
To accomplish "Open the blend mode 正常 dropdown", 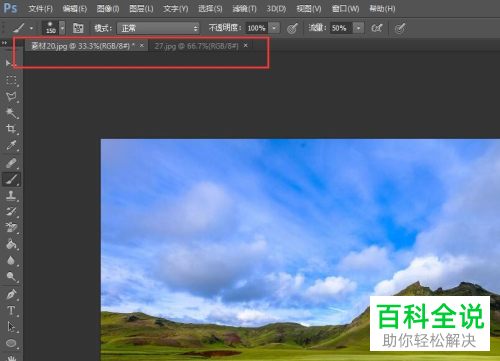I will 158,28.
